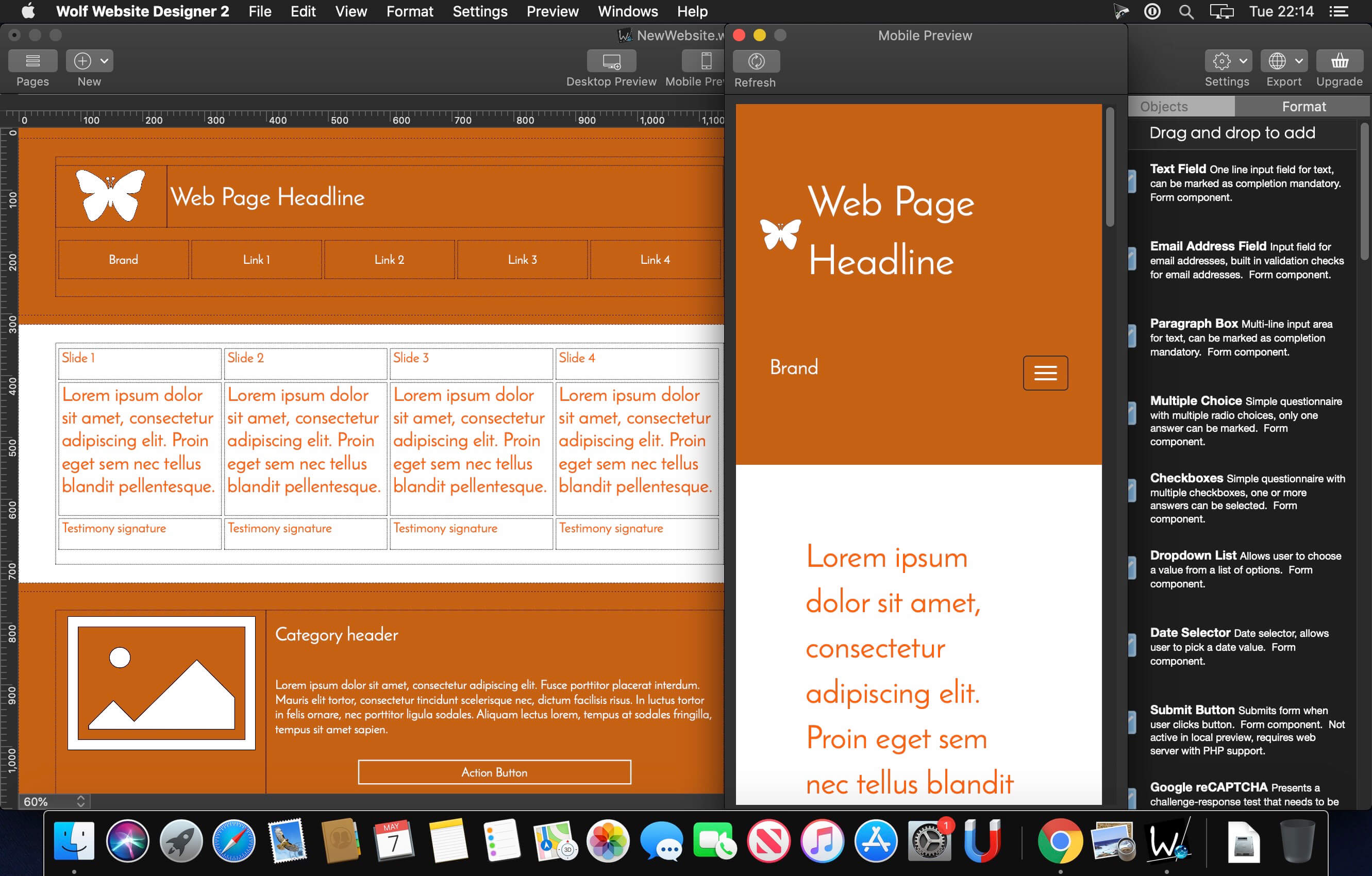Select Category header text
Image resolution: width=1372 pixels, height=876 pixels.
(x=337, y=634)
